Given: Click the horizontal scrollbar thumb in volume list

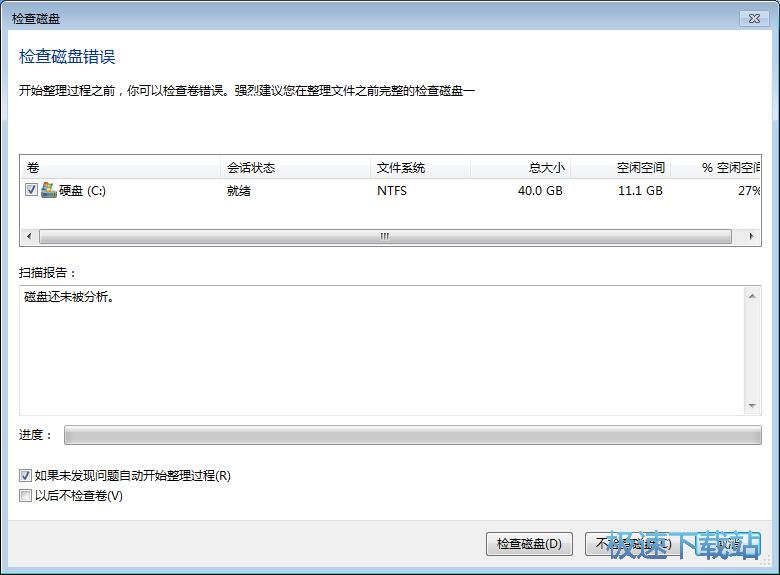Looking at the screenshot, I should pos(385,236).
